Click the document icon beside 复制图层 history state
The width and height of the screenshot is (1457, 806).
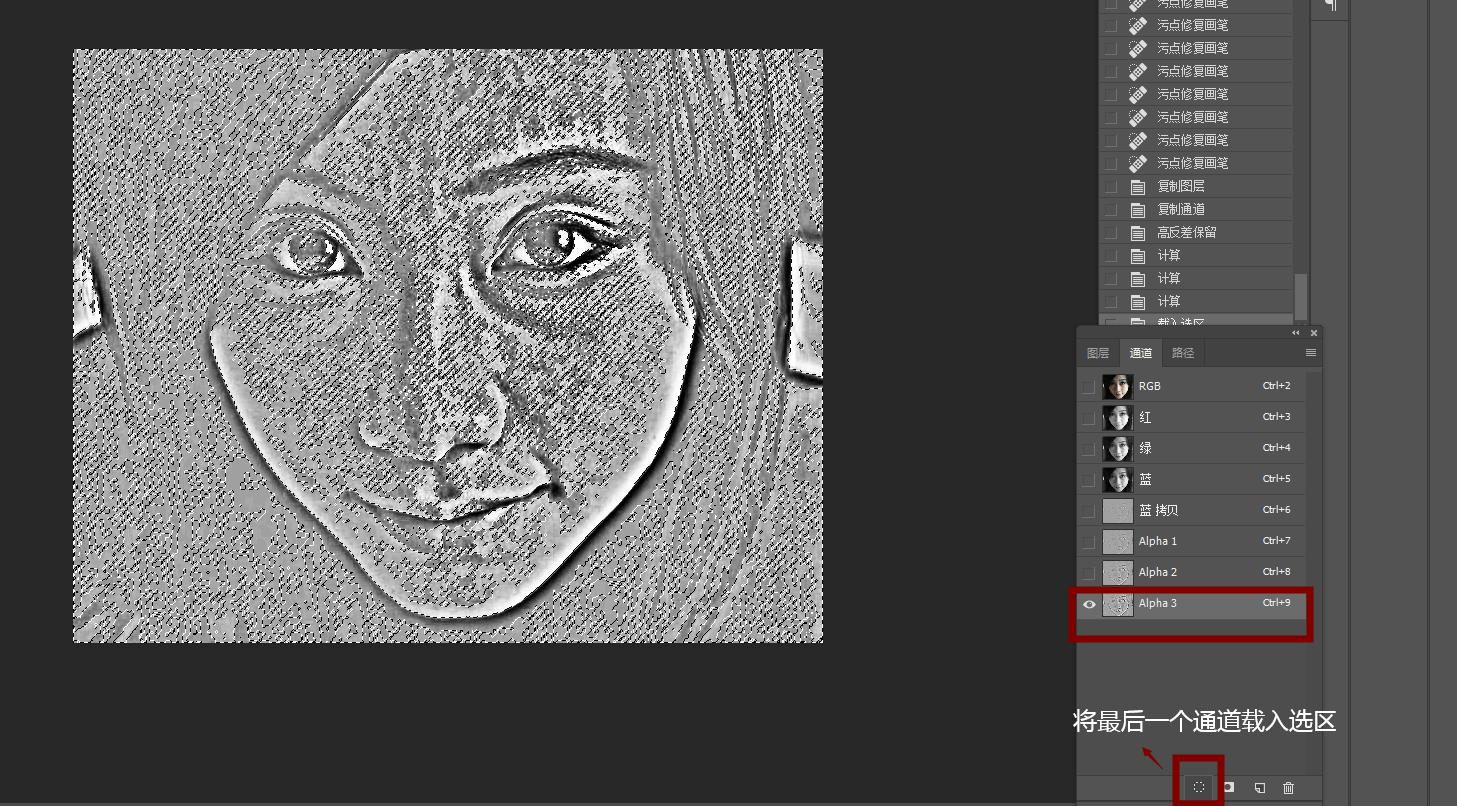tap(1137, 186)
